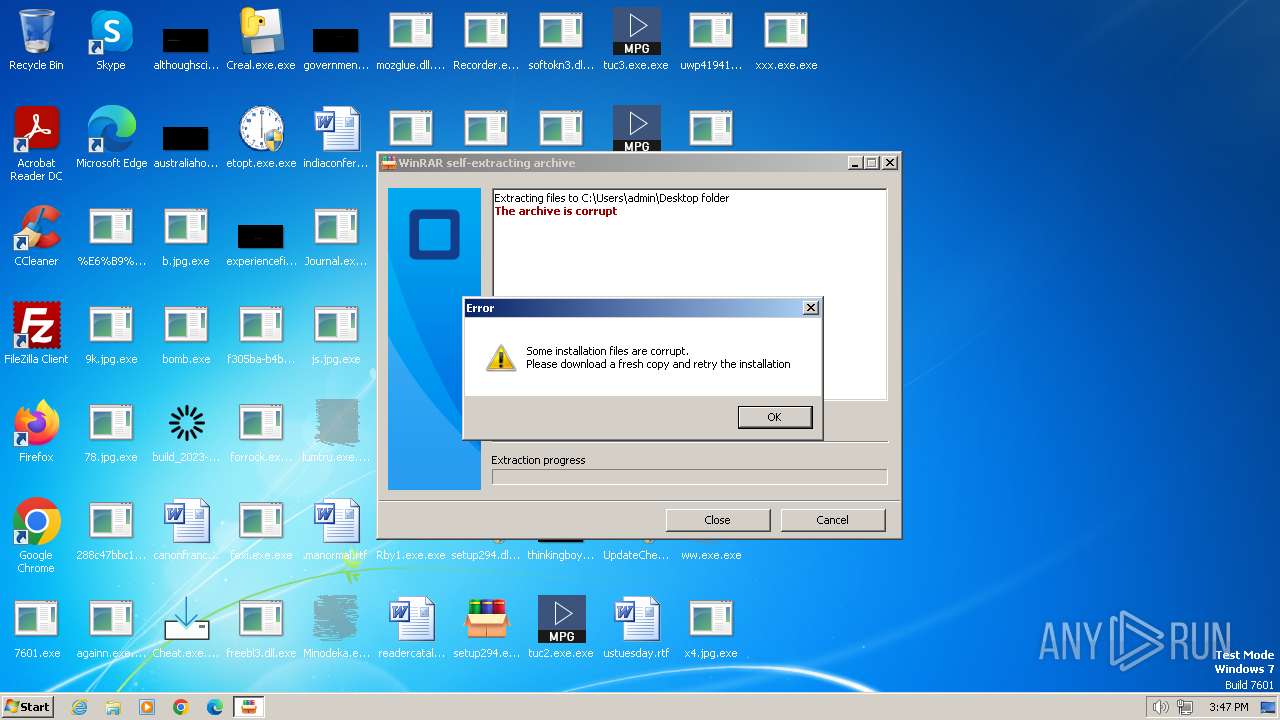Viewport: 1280px width, 720px height.
Task: Click Cancel in WinRAR self-extracting window
Action: pyautogui.click(x=832, y=520)
